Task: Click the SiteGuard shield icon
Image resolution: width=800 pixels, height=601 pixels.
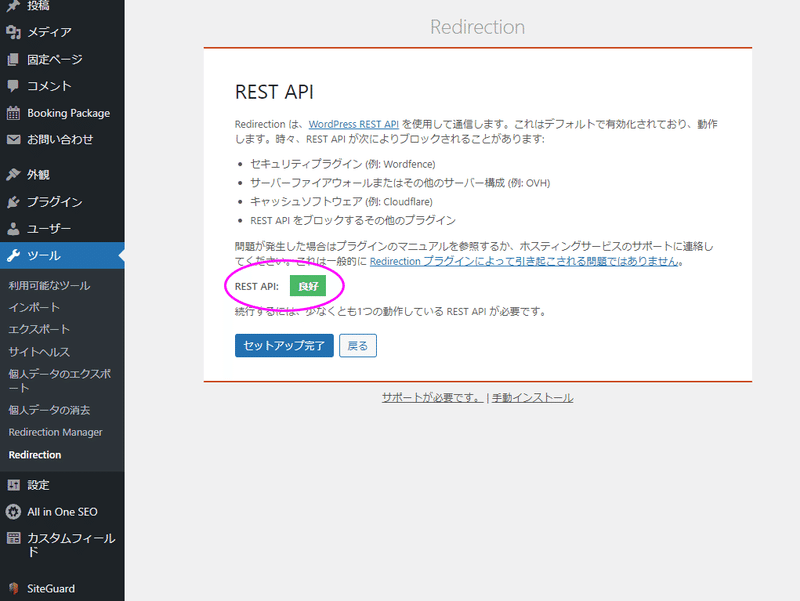Action: click(13, 588)
